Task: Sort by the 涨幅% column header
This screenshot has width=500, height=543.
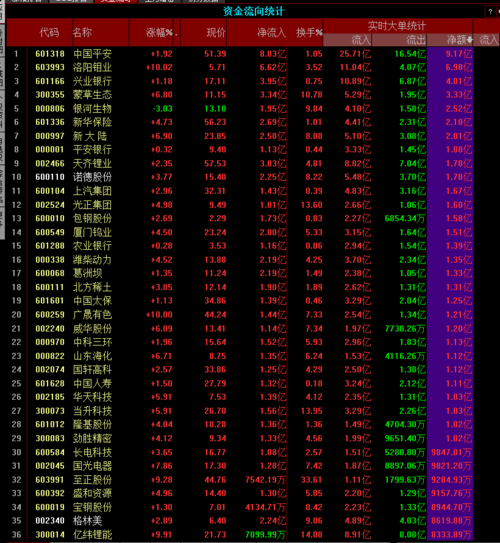Action: coord(159,33)
